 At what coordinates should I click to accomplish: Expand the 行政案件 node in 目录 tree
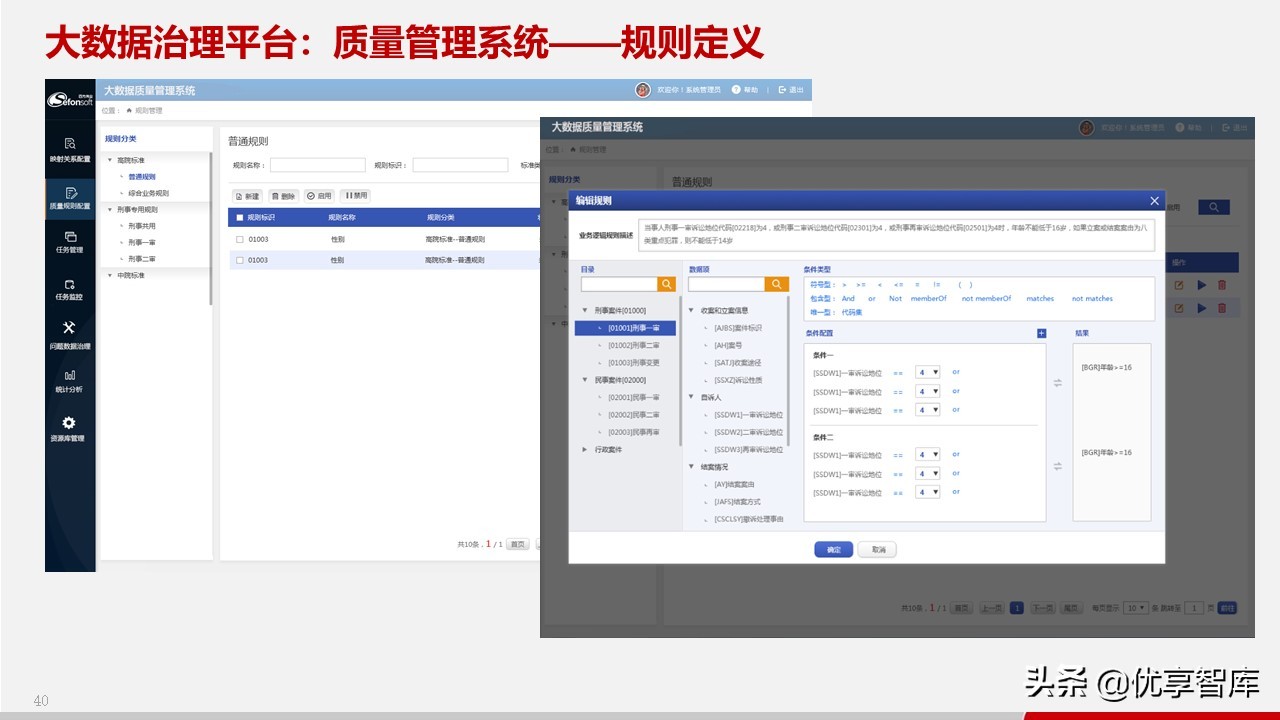click(x=585, y=449)
